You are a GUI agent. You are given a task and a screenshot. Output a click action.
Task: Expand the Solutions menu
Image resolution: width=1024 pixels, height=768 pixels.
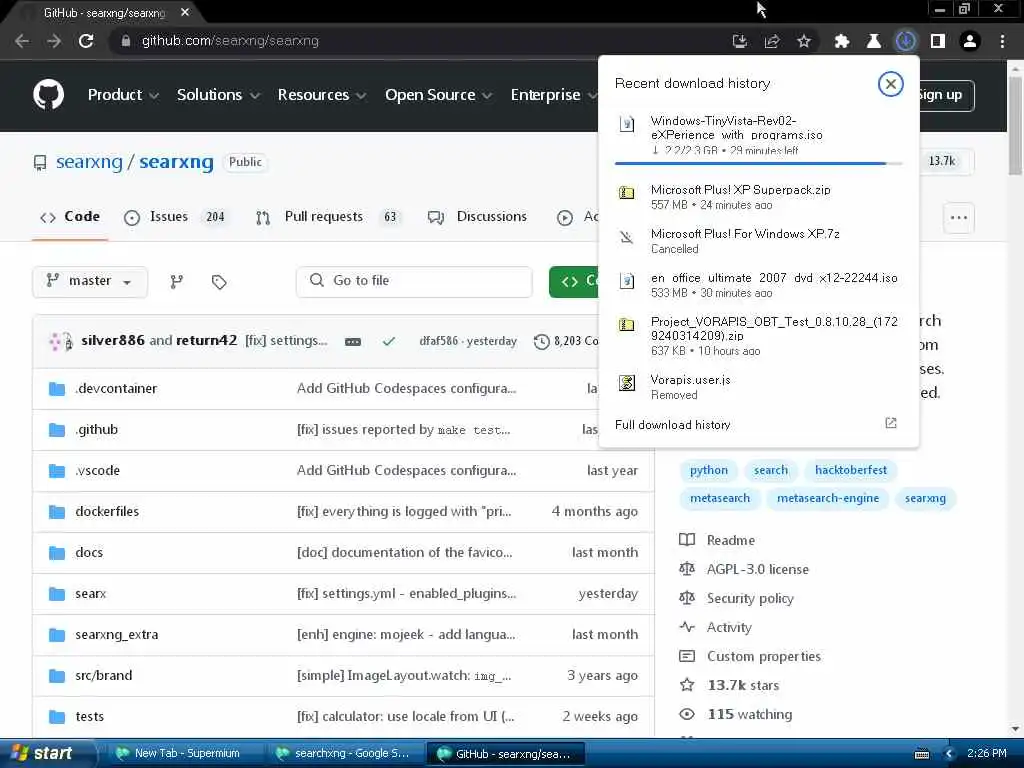tap(218, 95)
